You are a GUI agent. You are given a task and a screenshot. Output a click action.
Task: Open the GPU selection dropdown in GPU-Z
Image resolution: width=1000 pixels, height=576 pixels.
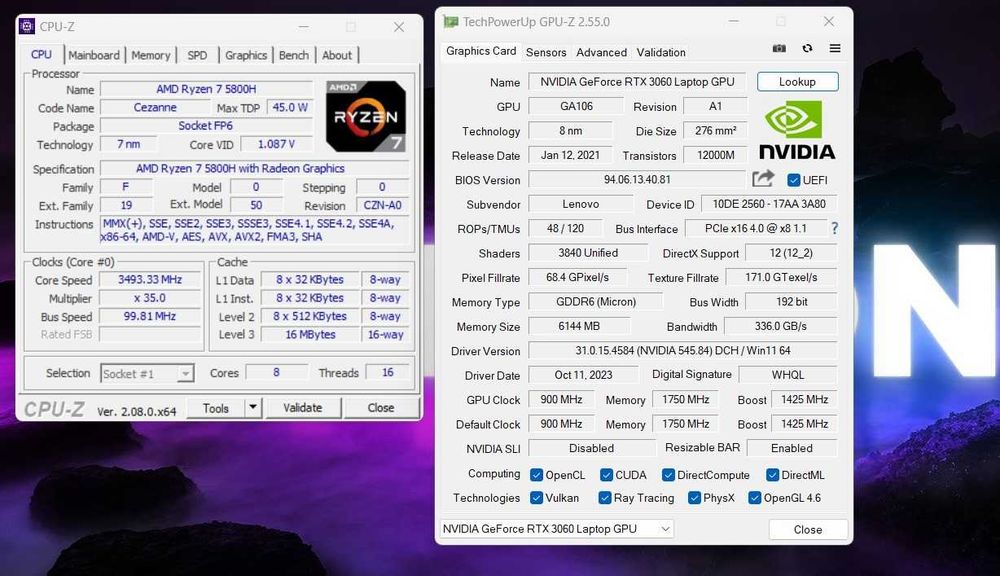(557, 529)
